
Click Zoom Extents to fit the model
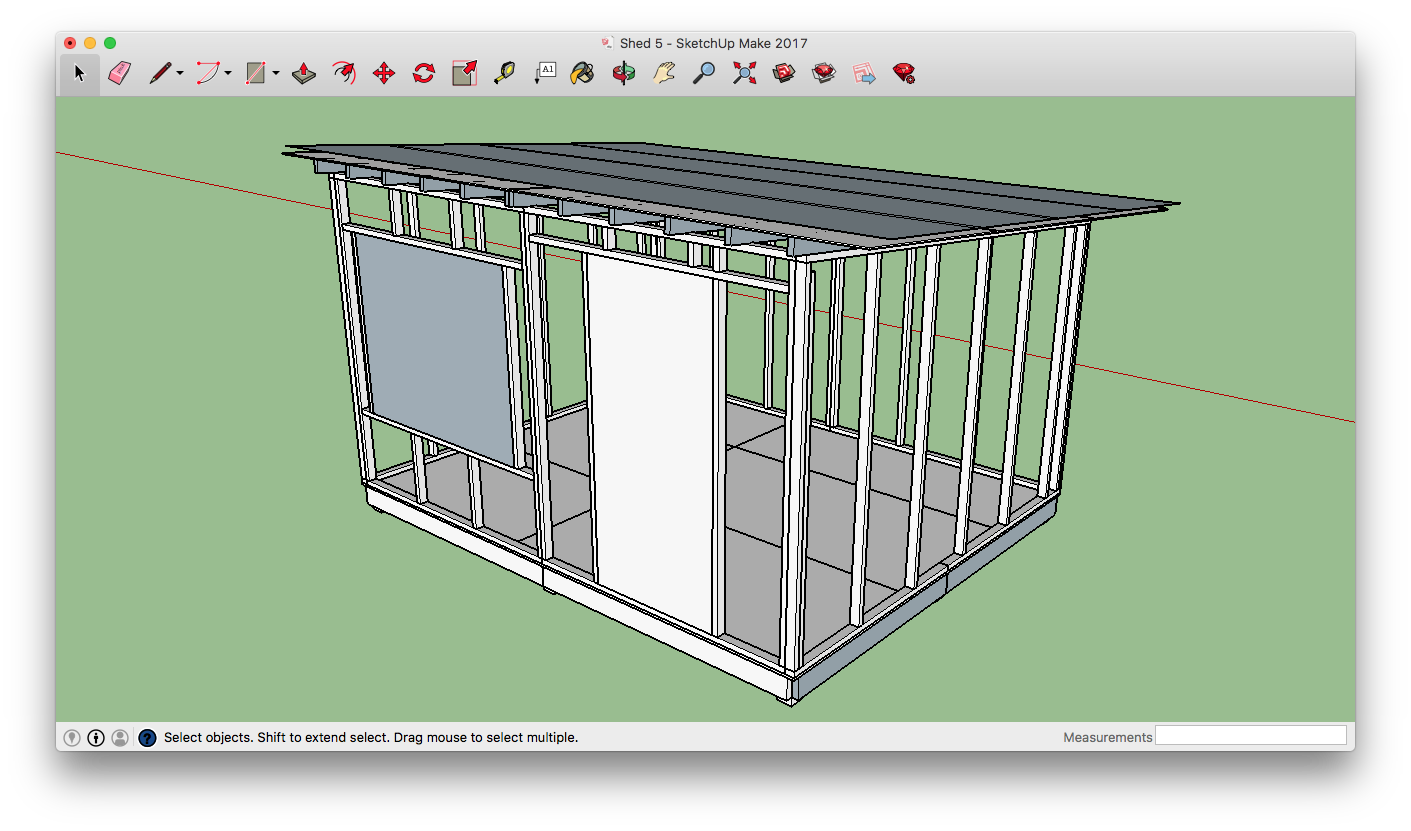[x=743, y=72]
